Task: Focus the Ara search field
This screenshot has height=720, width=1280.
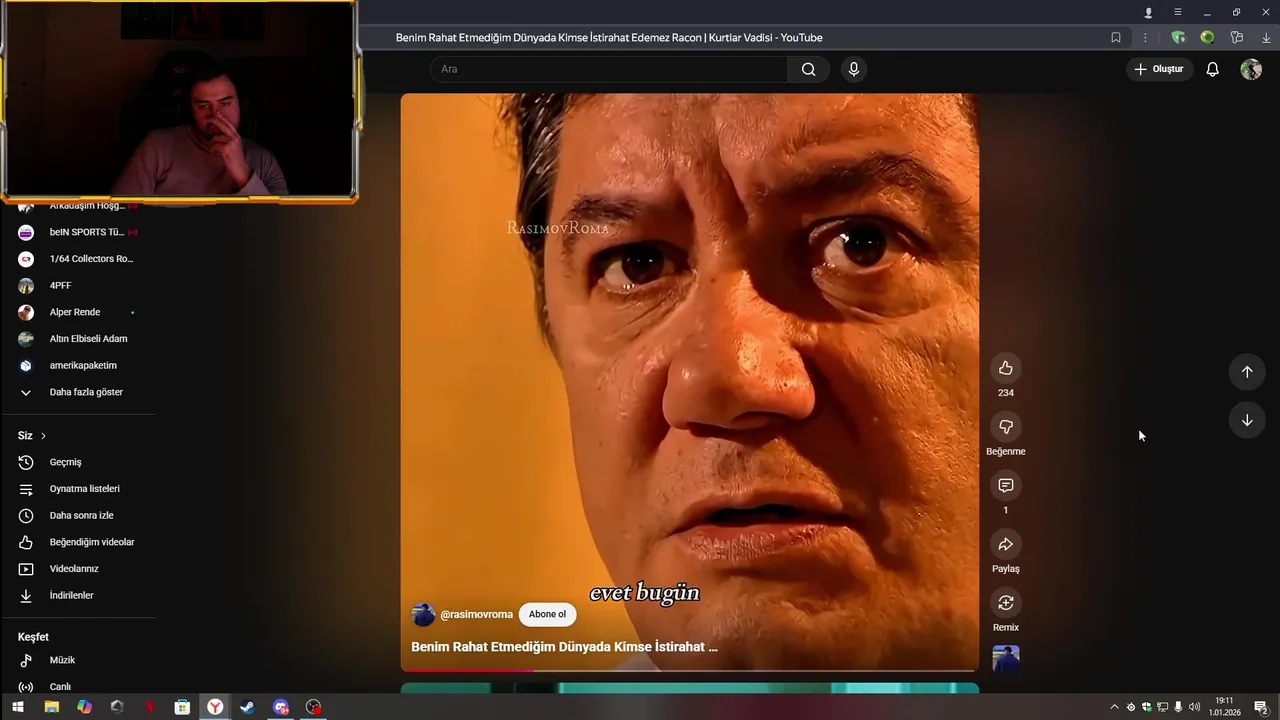Action: [x=609, y=69]
